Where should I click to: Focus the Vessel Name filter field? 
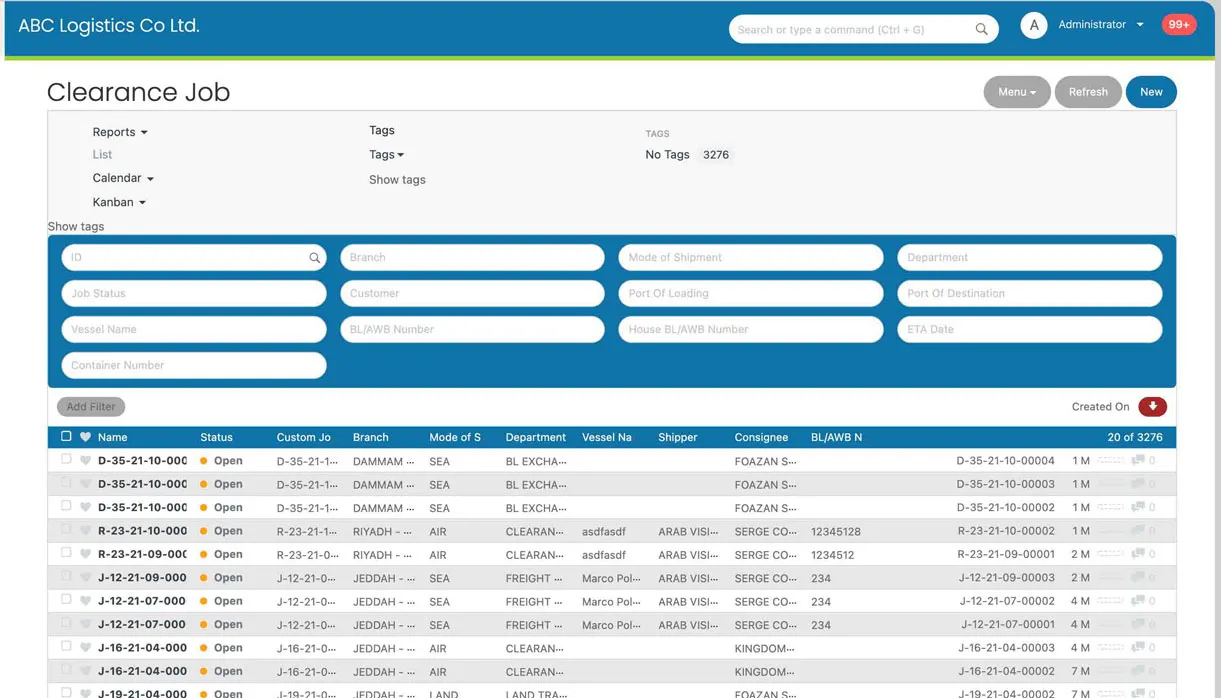[194, 329]
